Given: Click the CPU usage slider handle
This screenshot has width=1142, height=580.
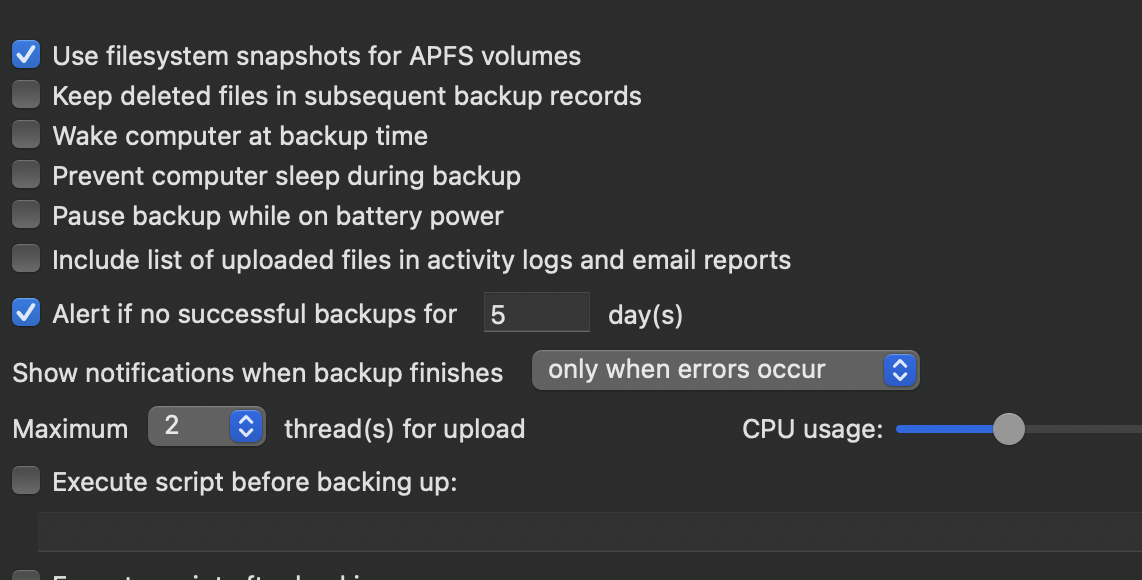Looking at the screenshot, I should [x=1009, y=429].
